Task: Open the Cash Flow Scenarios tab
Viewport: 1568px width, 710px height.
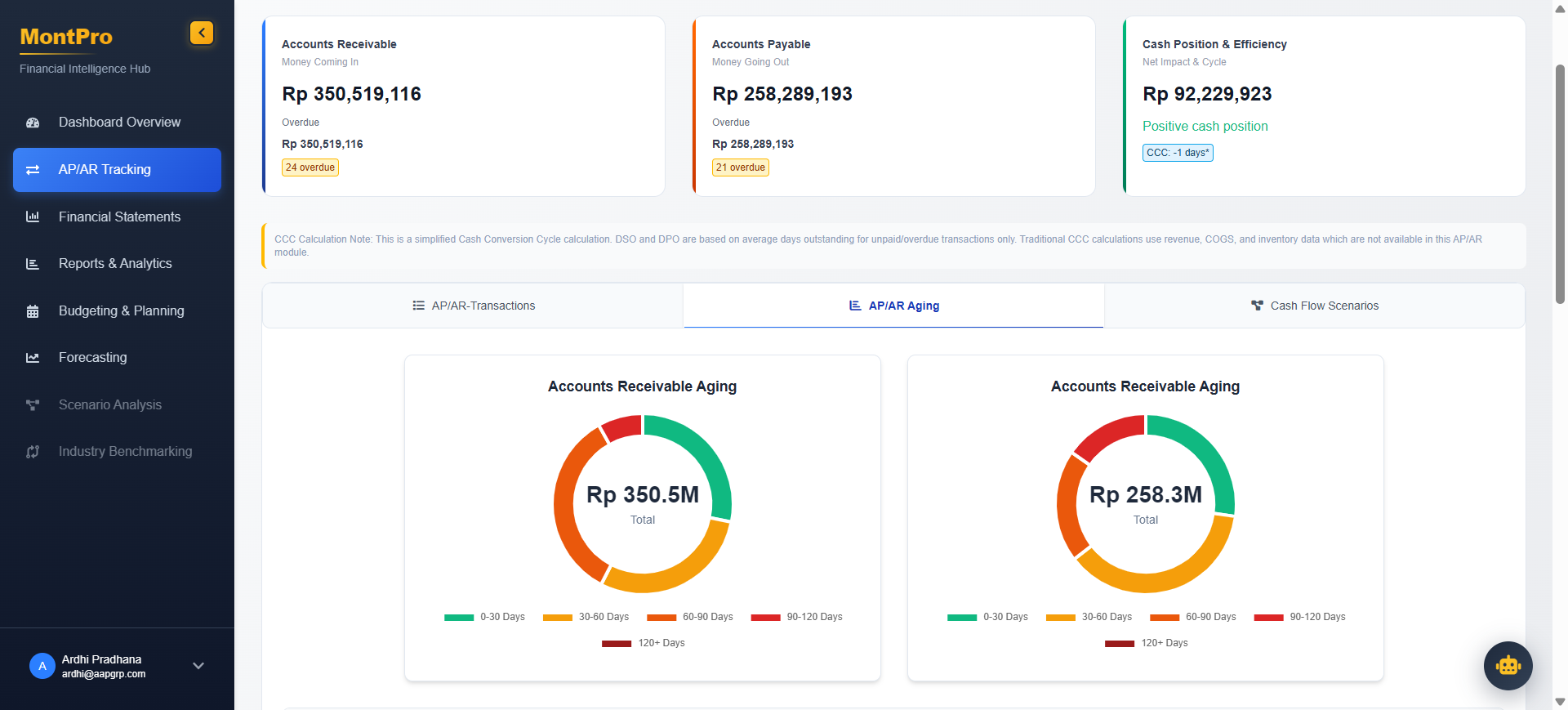Action: 1314,306
